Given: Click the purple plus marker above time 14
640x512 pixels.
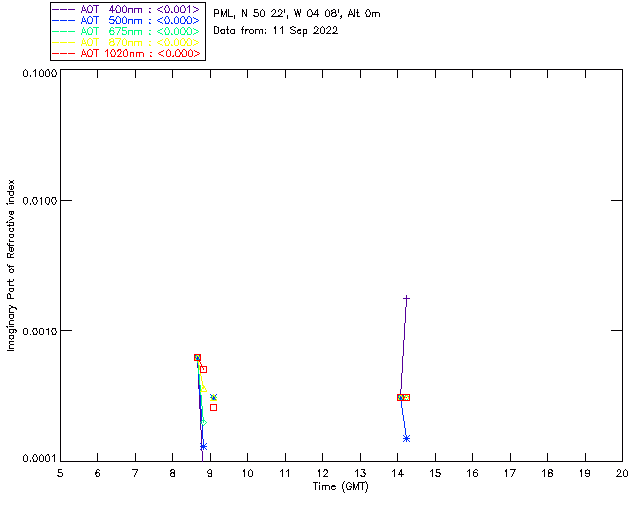Looking at the screenshot, I should tap(406, 299).
